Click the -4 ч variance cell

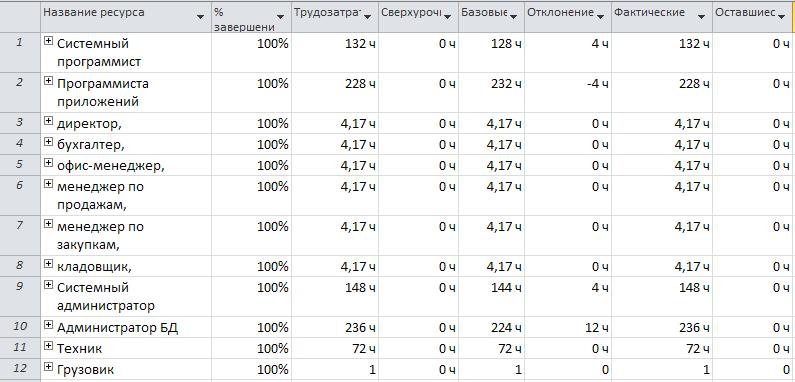[x=568, y=92]
